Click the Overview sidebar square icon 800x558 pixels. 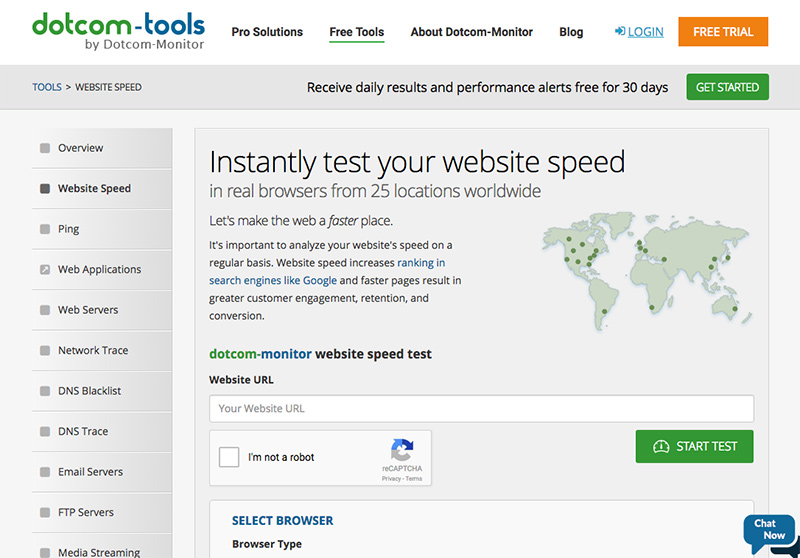[45, 149]
